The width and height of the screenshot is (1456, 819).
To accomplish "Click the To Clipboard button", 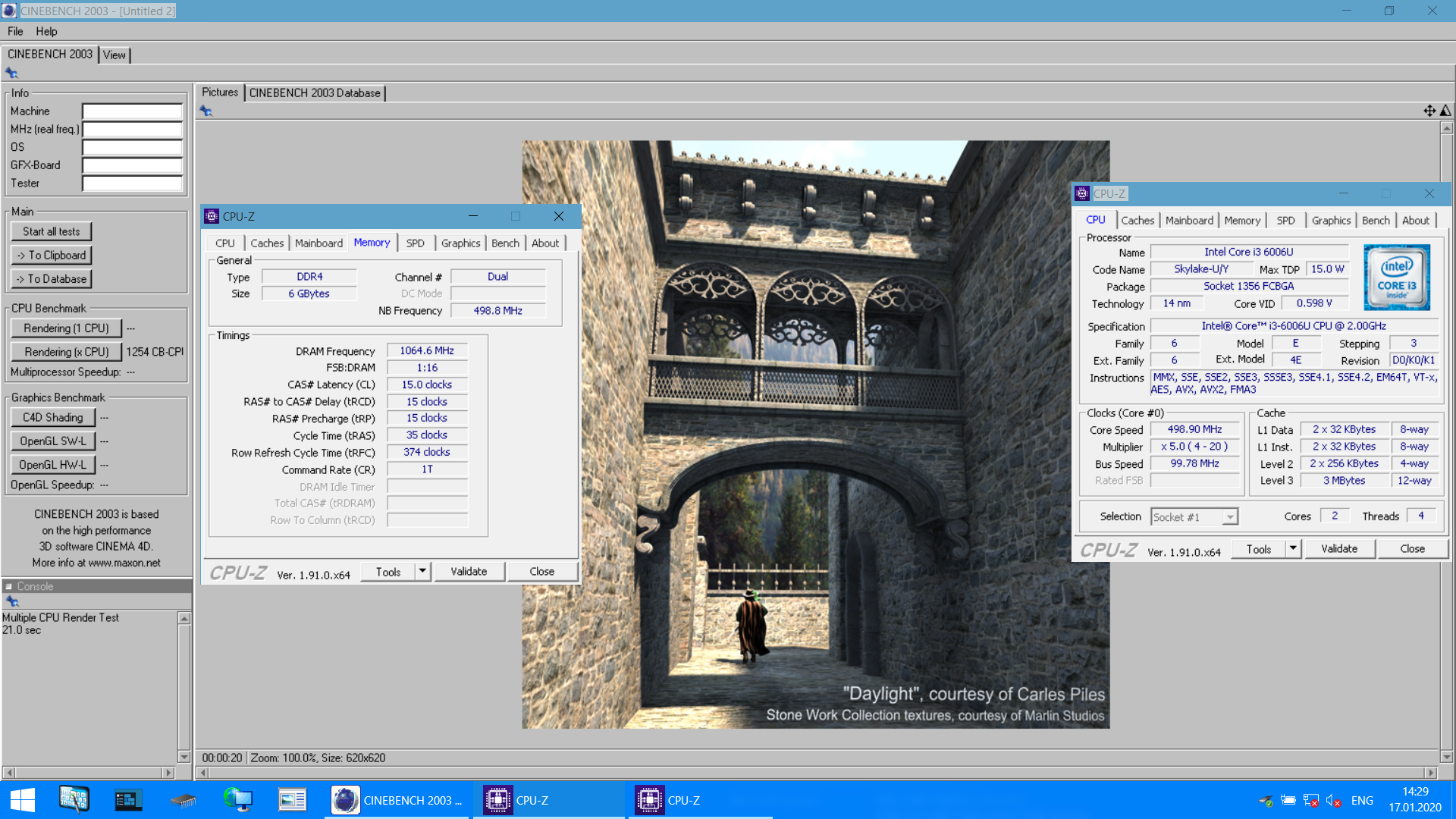I will (51, 255).
